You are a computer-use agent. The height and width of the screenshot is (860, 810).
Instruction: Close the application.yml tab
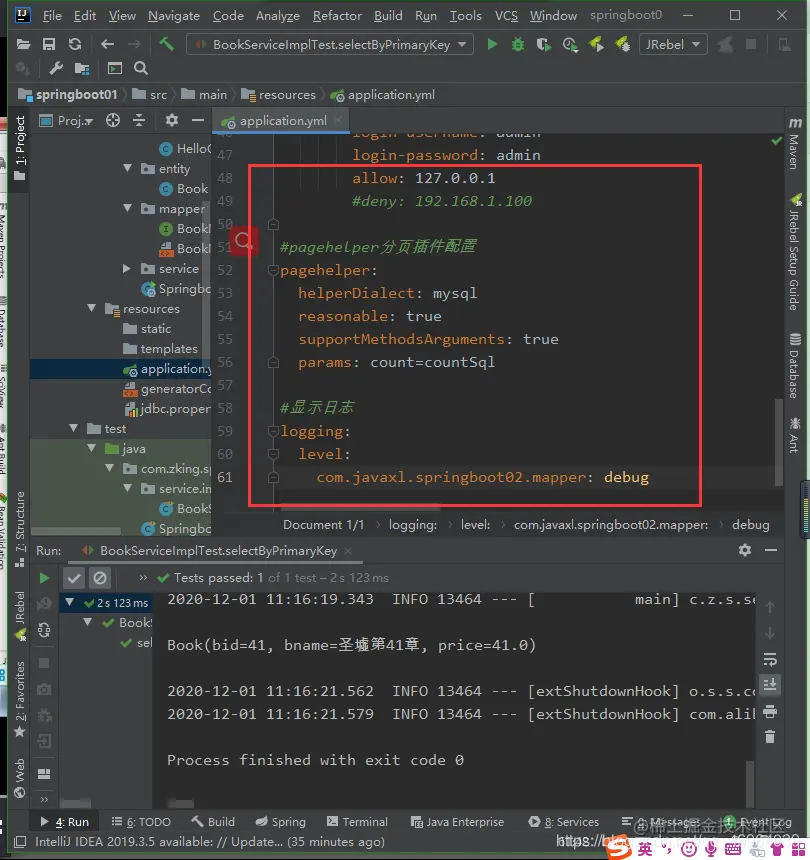click(338, 120)
